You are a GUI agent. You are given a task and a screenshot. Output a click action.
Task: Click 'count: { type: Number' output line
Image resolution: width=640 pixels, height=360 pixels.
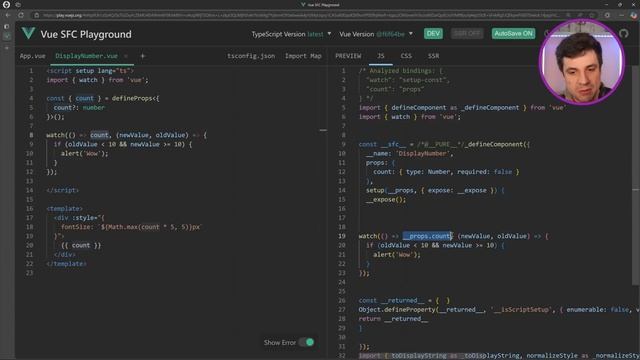[446, 172]
